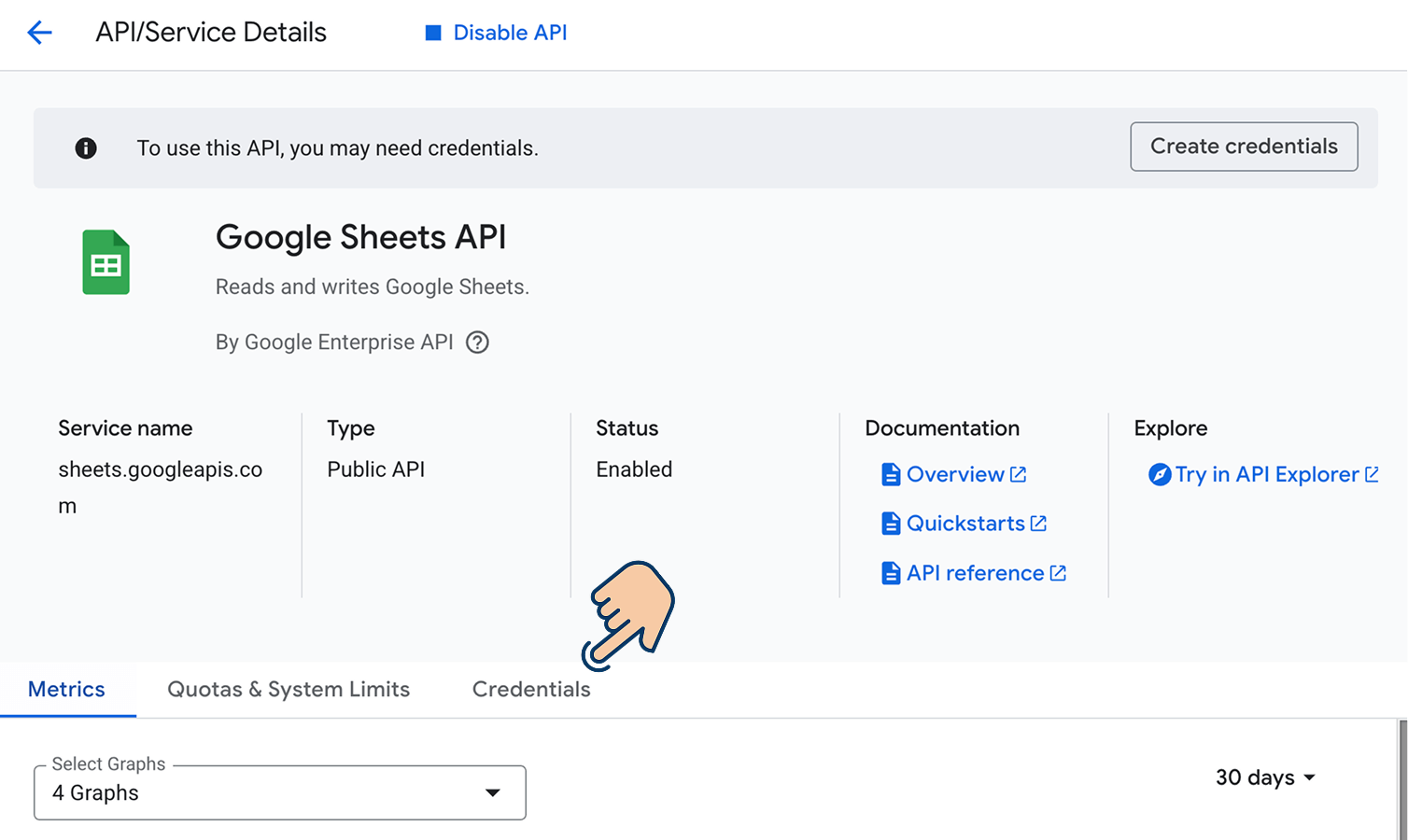Viewport: 1408px width, 840px height.
Task: Click external-link icon after Quickstarts
Action: pos(1038,524)
